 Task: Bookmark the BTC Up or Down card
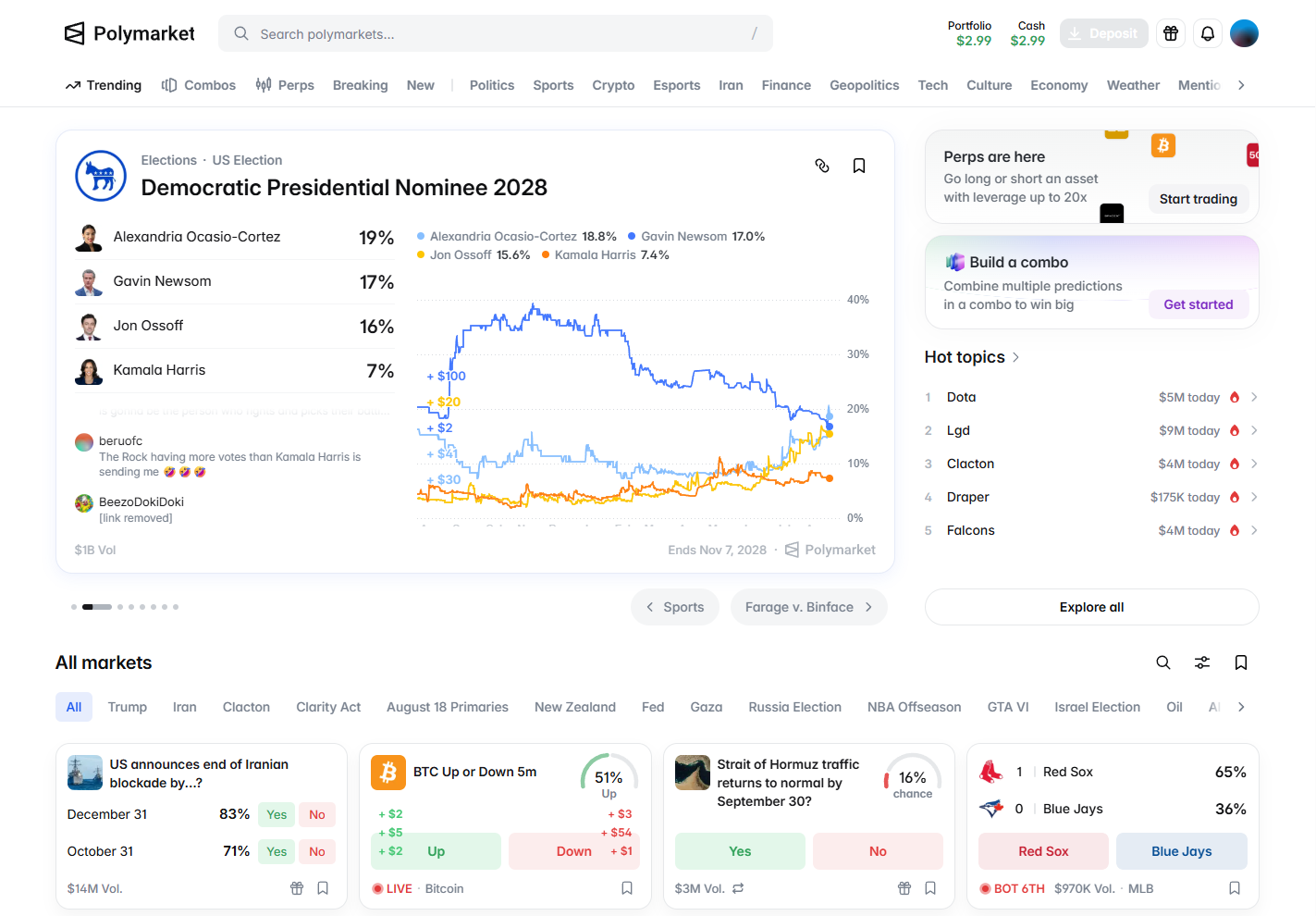point(627,888)
